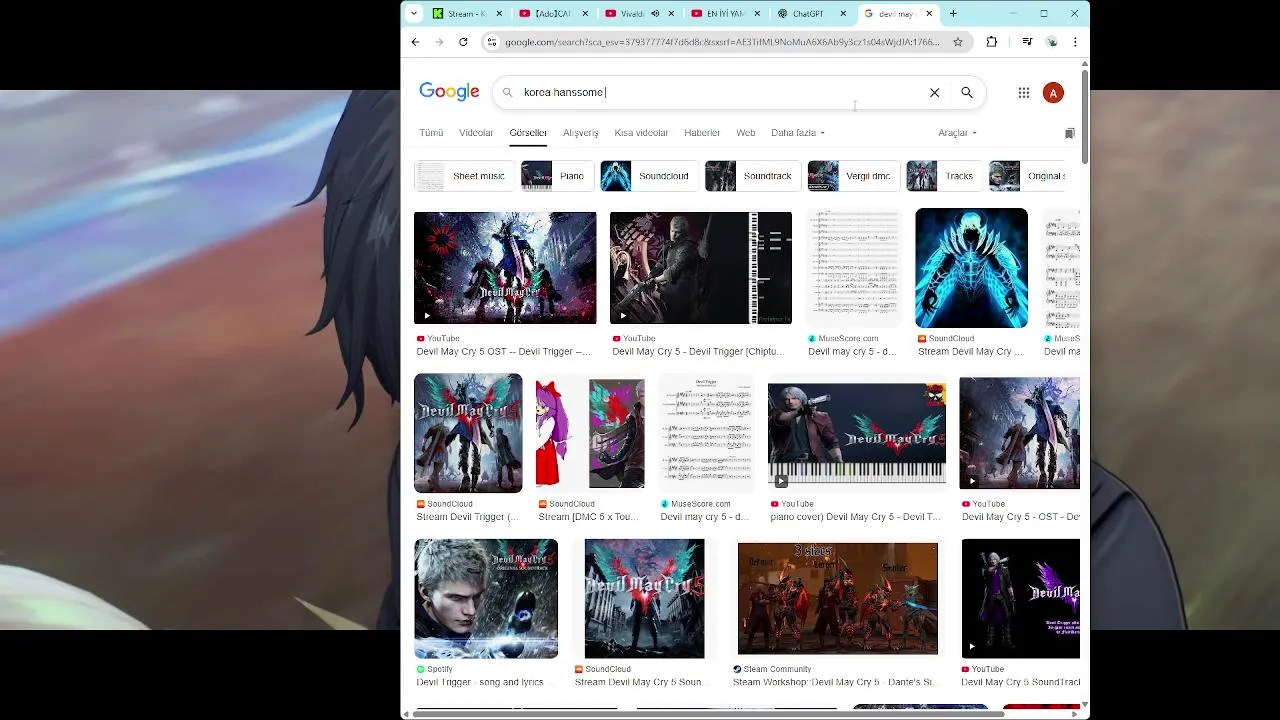Switch to the EN İYİ YouTube tab
The image size is (1280, 720).
point(724,14)
